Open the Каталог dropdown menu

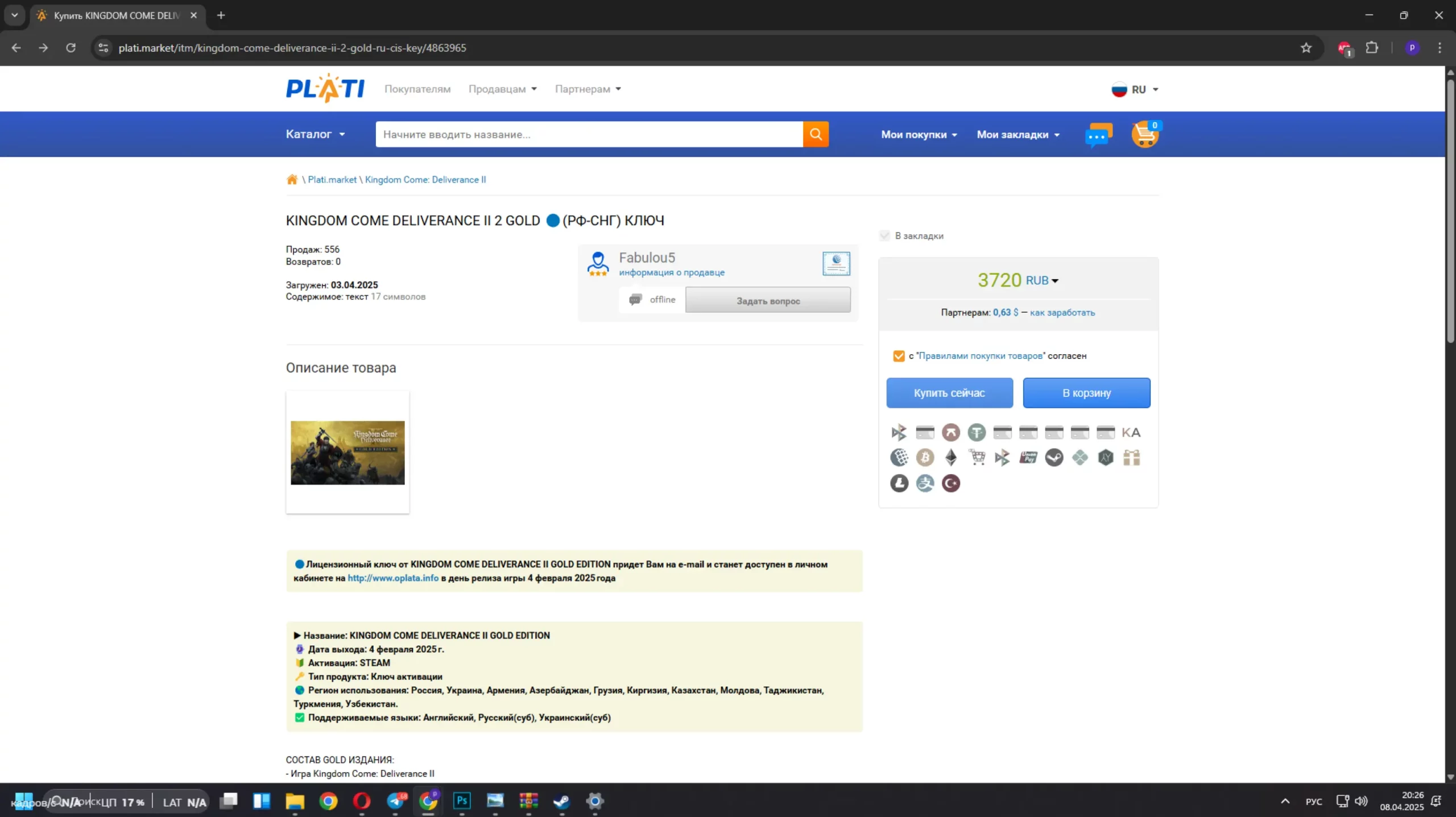[x=315, y=134]
